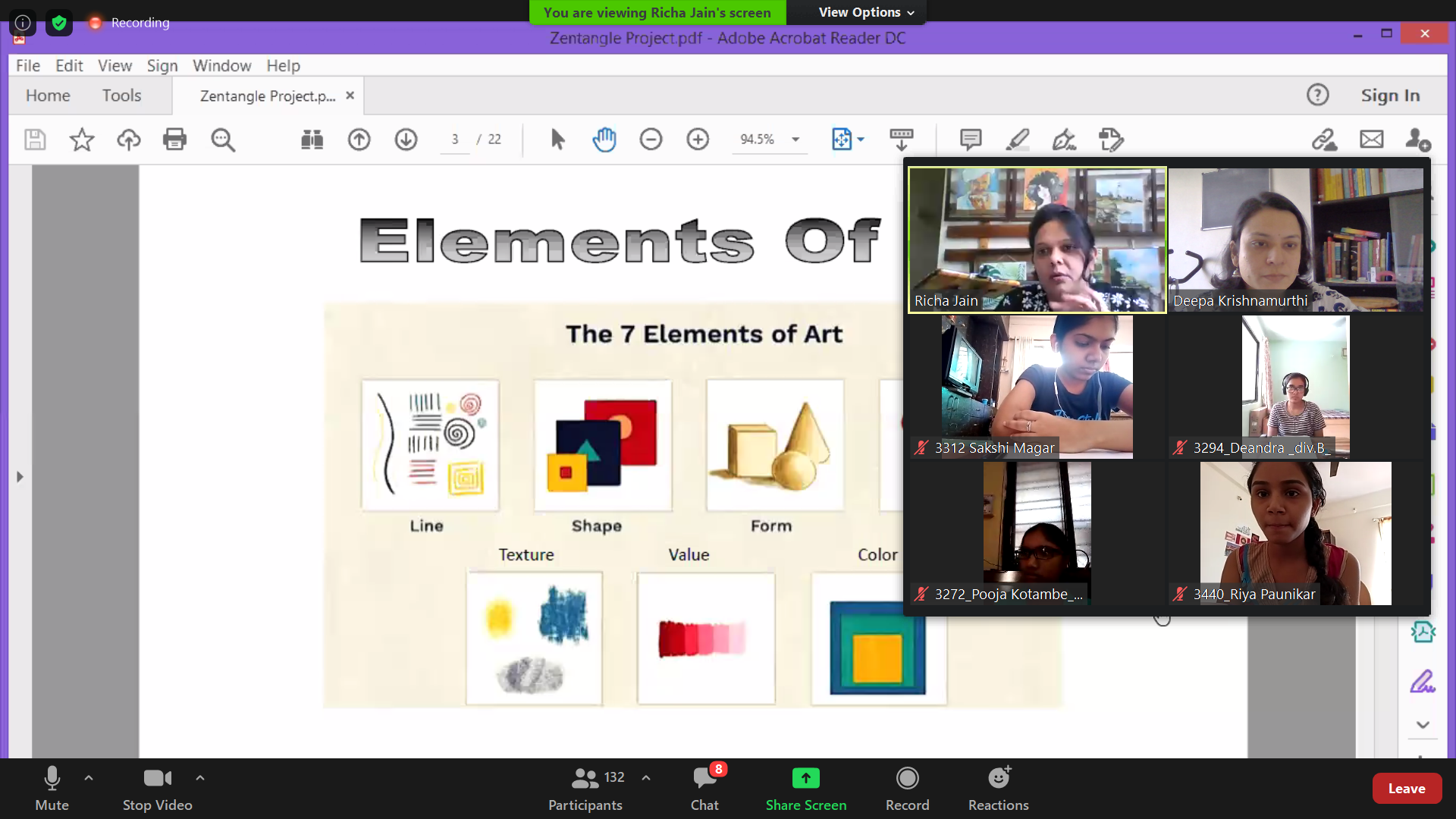This screenshot has height=819, width=1456.
Task: Open the View Options dropdown
Action: (864, 12)
